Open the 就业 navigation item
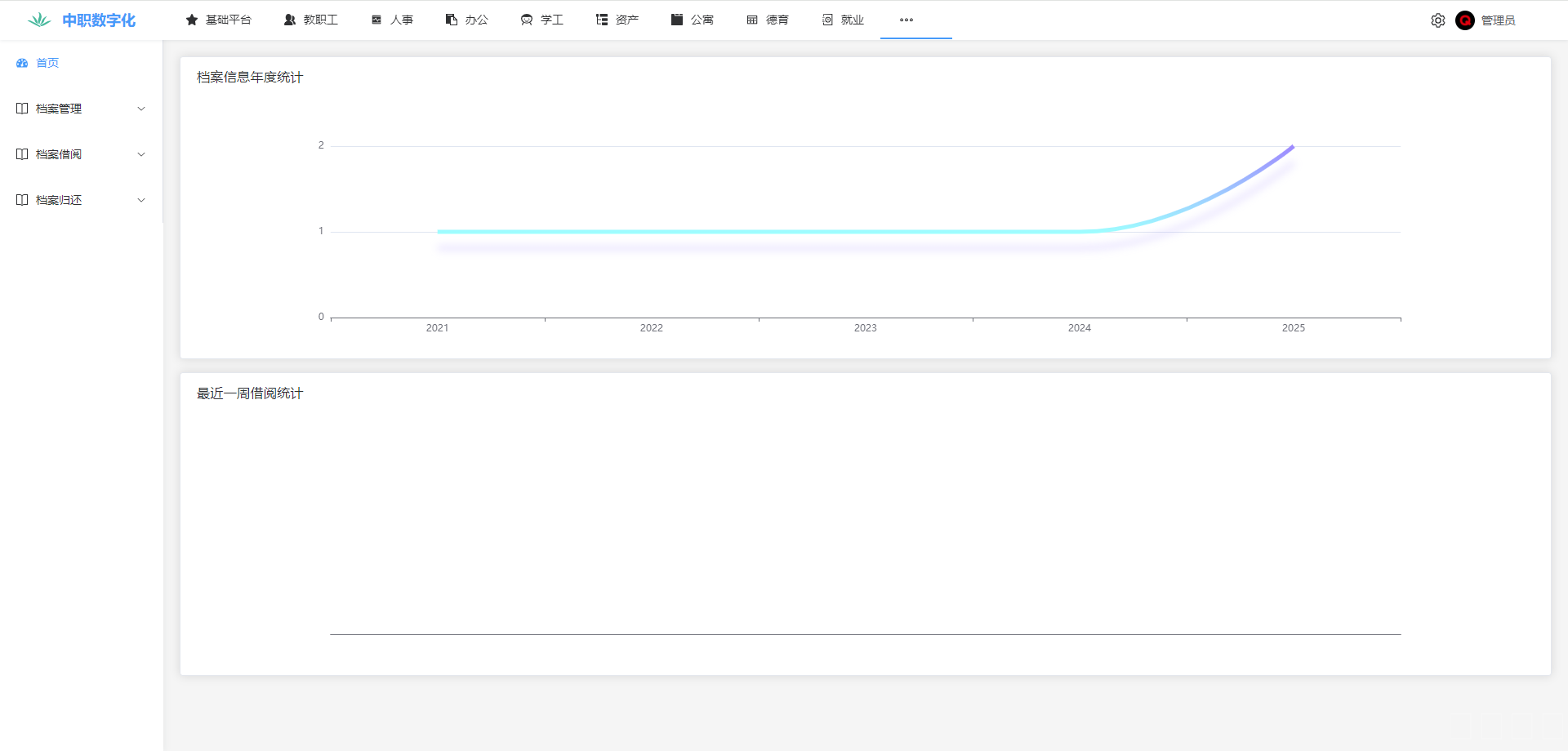 click(x=843, y=20)
